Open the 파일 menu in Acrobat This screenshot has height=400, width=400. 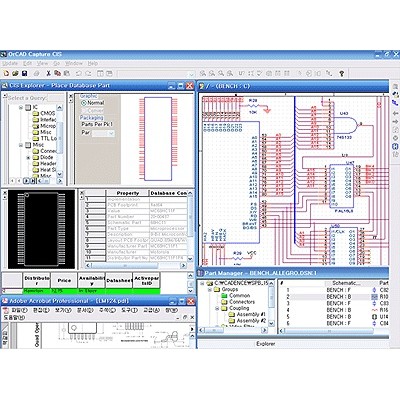pyautogui.click(x=19, y=310)
